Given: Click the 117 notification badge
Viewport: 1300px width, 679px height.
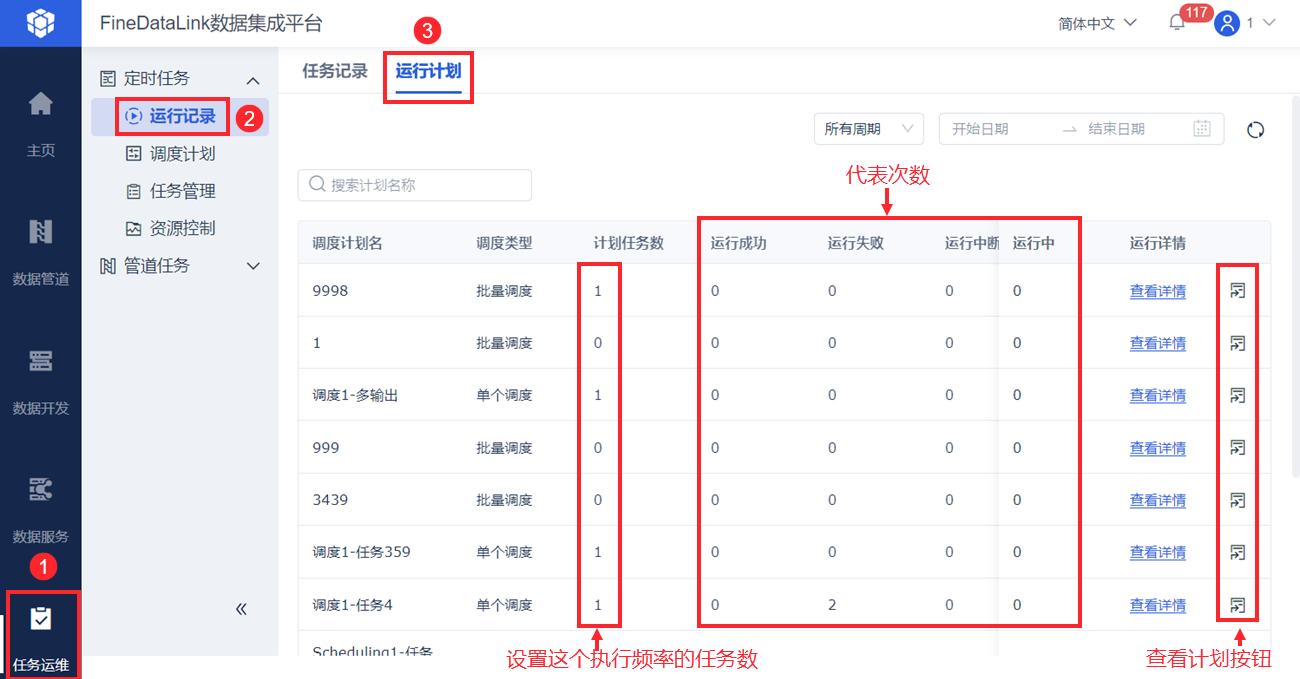Looking at the screenshot, I should coord(1196,13).
